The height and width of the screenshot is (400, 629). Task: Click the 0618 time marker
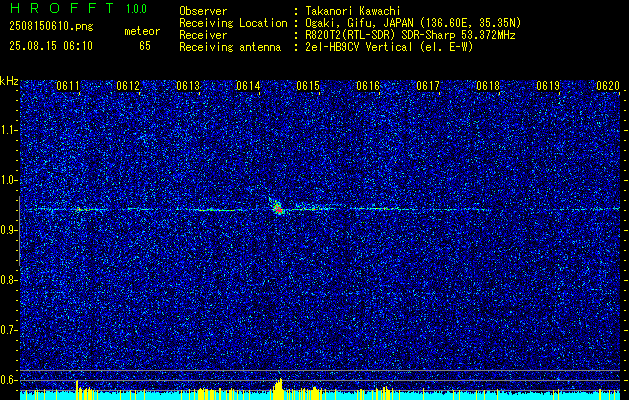488,85
